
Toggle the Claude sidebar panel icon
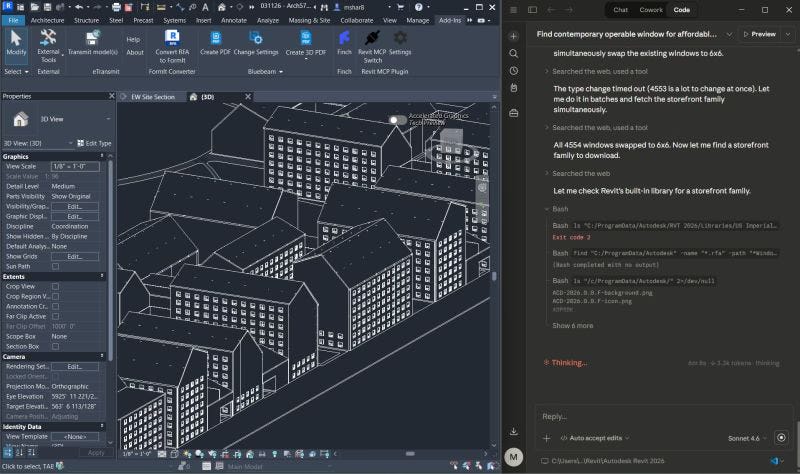[532, 10]
